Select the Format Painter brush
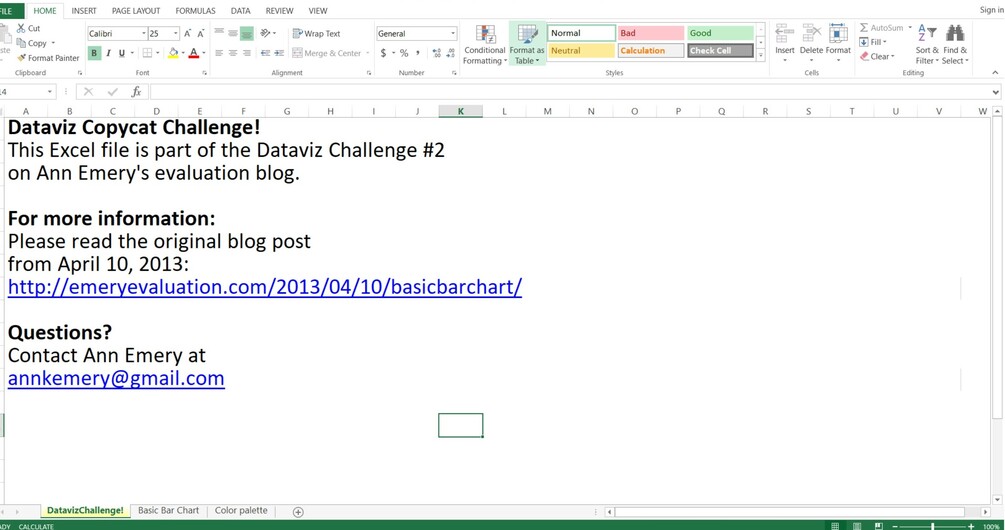The width and height of the screenshot is (1005, 530). pyautogui.click(x=21, y=58)
